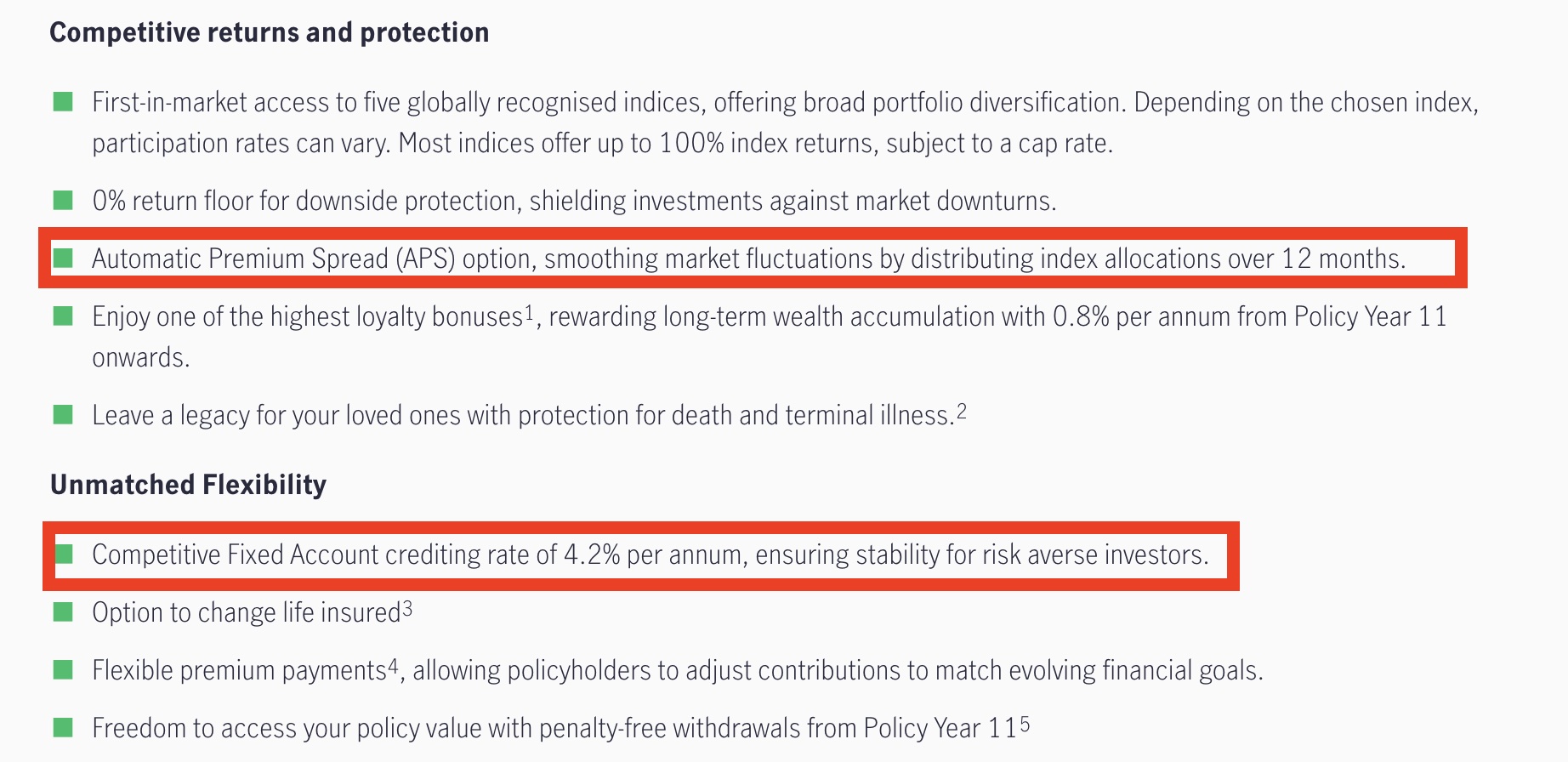Image resolution: width=1568 pixels, height=762 pixels.
Task: Open footnote 5 after Policy Year 11 withdrawals
Action: point(1025,724)
